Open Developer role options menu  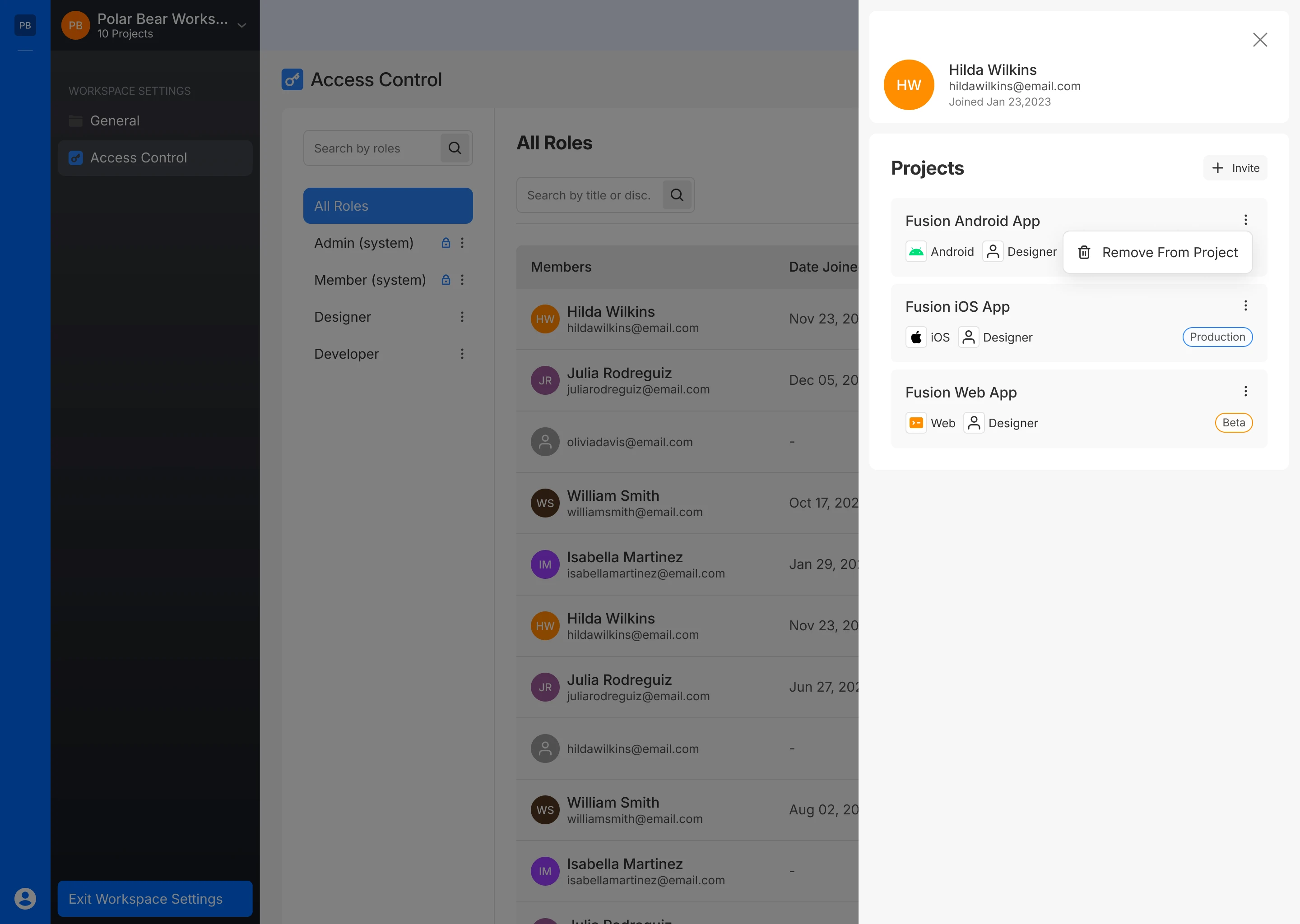click(462, 354)
